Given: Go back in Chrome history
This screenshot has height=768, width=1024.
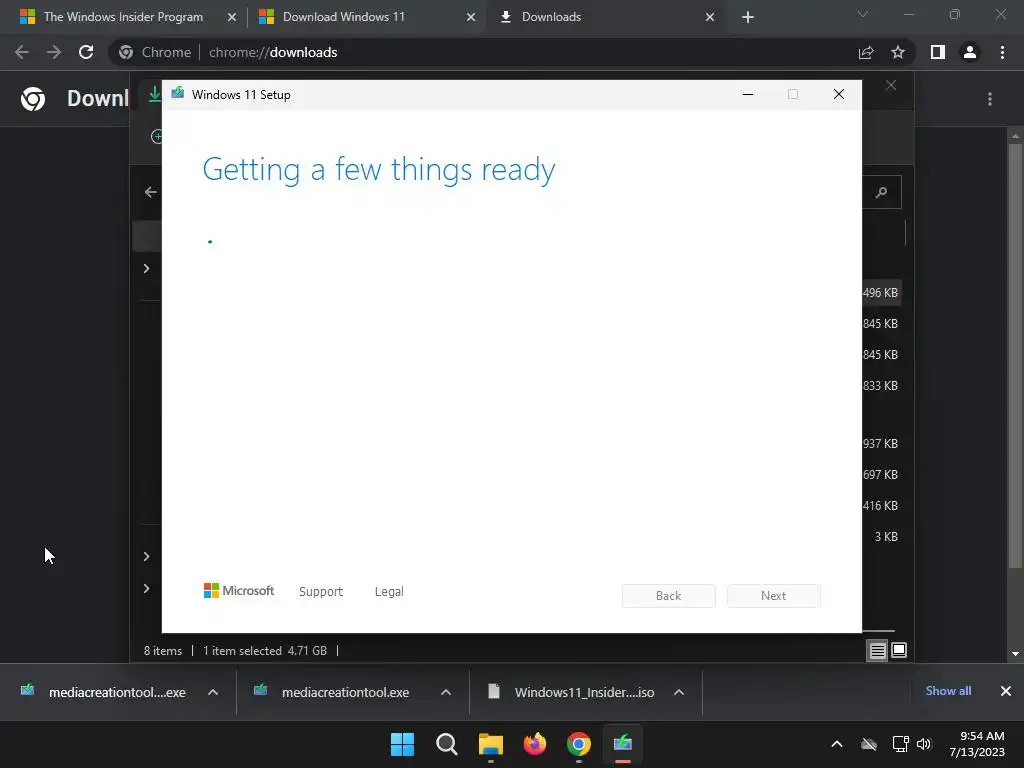Looking at the screenshot, I should click(22, 52).
